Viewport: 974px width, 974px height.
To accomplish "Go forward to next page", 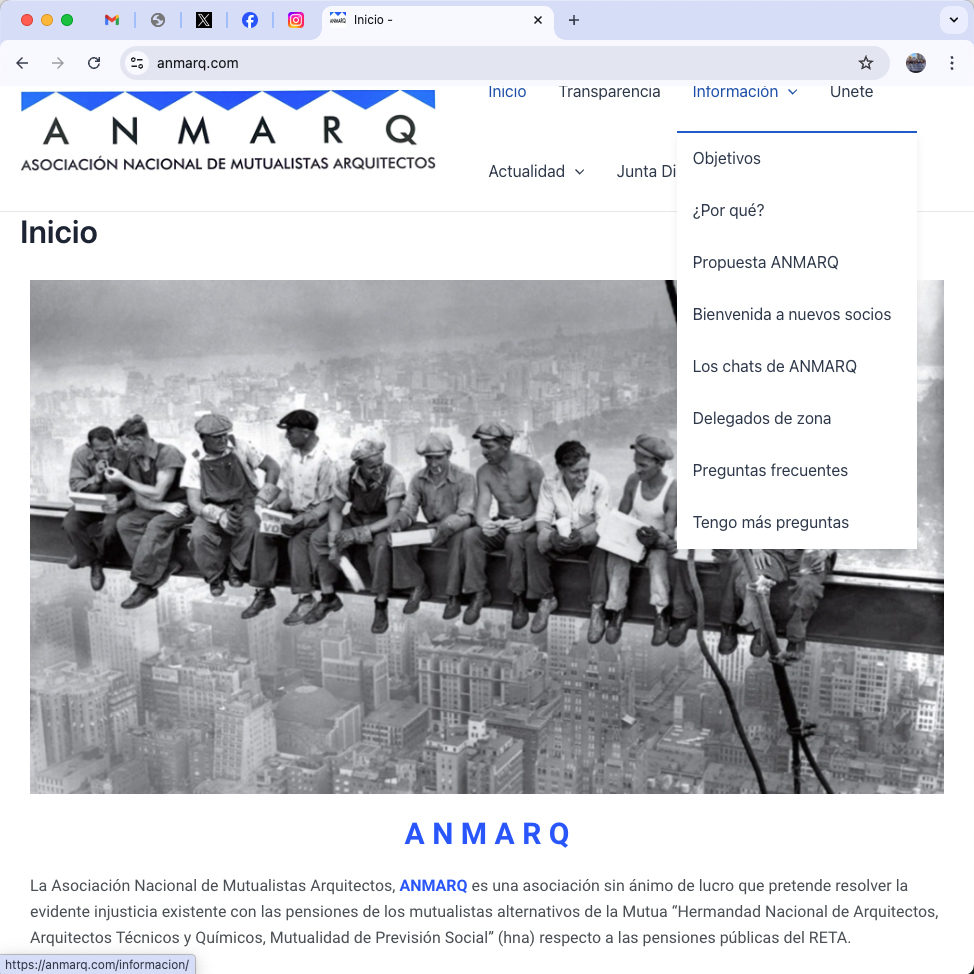I will tap(58, 63).
